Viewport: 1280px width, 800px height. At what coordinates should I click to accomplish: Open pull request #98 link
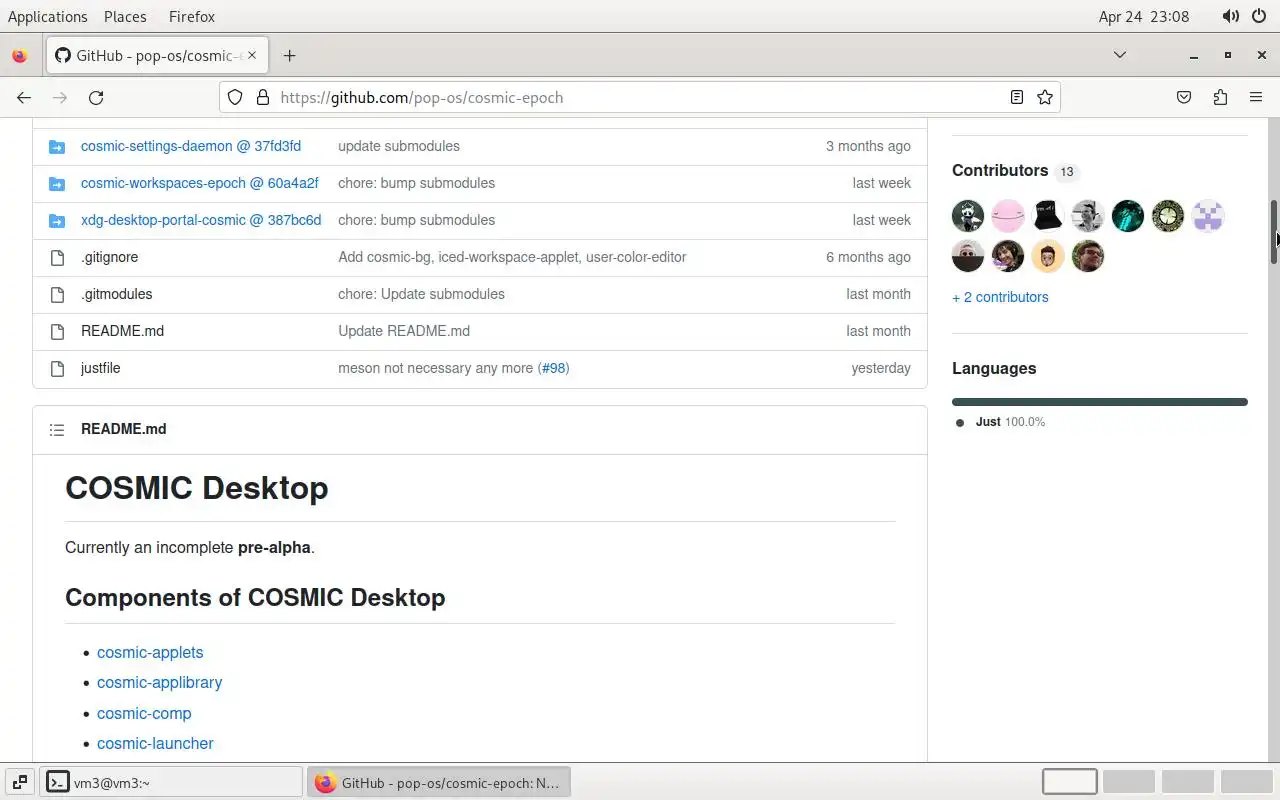(x=553, y=368)
